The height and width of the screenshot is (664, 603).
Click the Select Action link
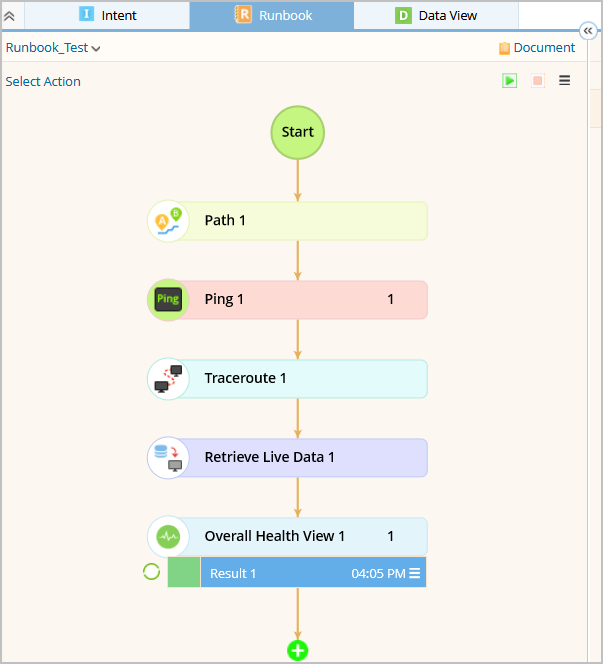click(43, 81)
